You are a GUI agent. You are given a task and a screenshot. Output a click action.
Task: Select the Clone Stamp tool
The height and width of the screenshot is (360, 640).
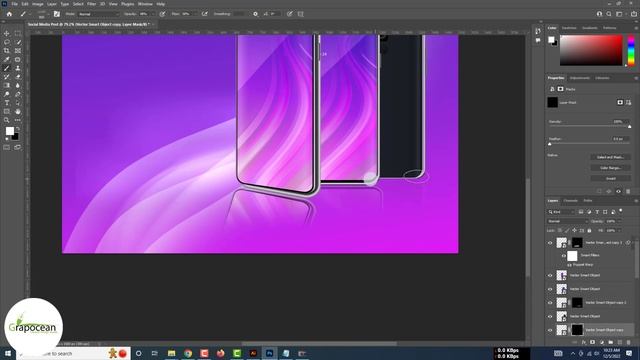tap(18, 68)
